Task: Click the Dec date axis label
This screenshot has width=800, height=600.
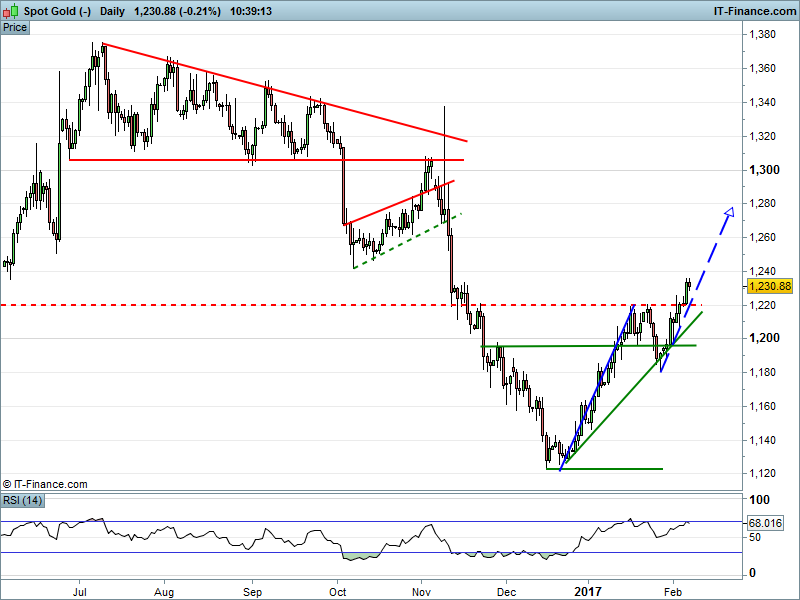Action: [x=506, y=592]
